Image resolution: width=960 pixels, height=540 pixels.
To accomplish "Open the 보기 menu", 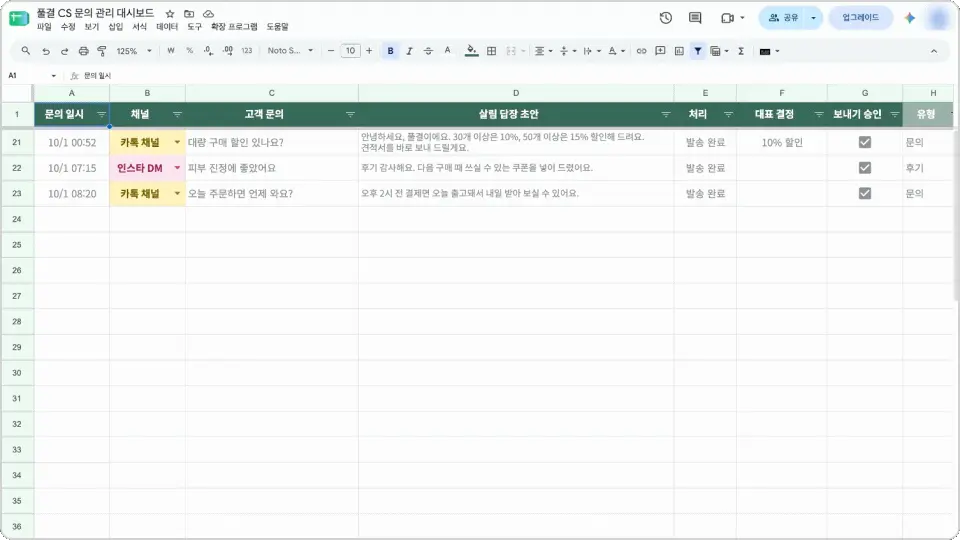I will pyautogui.click(x=92, y=27).
